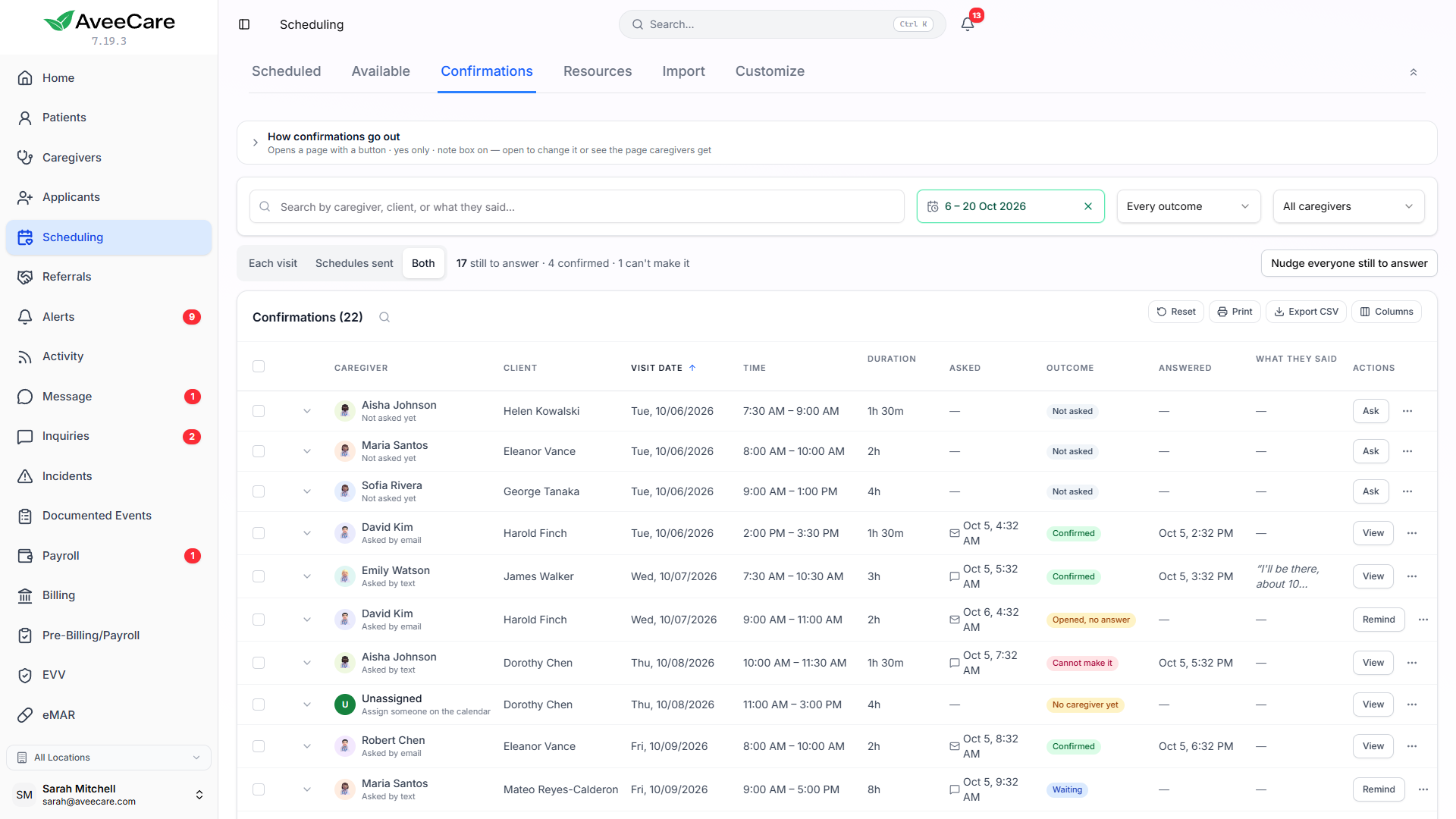Open eMAR sidebar item

click(108, 715)
